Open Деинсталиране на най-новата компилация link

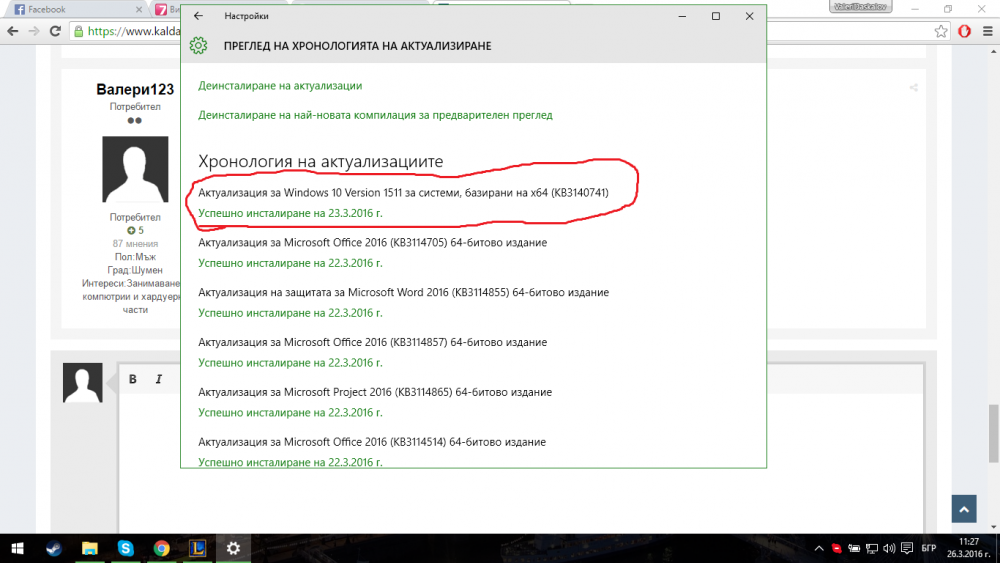point(375,115)
